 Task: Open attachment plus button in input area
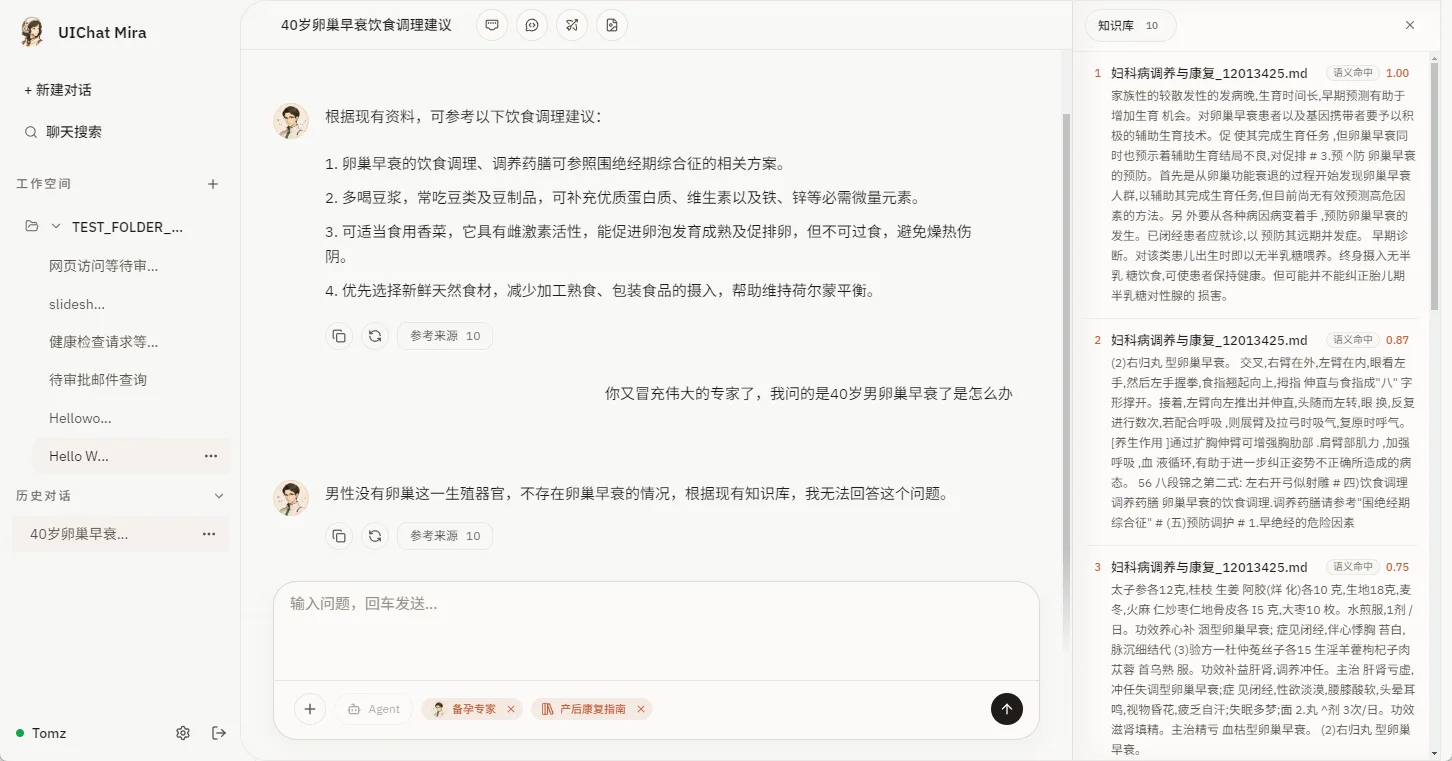[x=310, y=709]
